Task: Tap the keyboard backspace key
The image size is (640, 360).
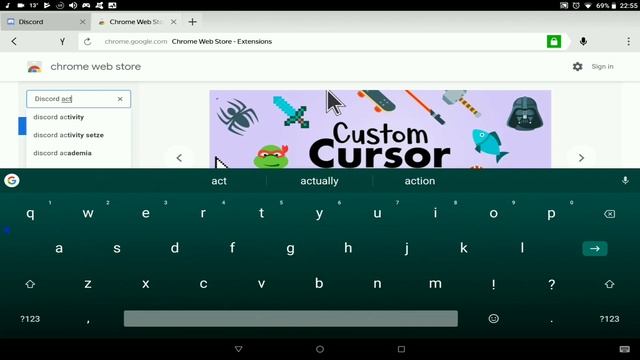Action: (609, 214)
